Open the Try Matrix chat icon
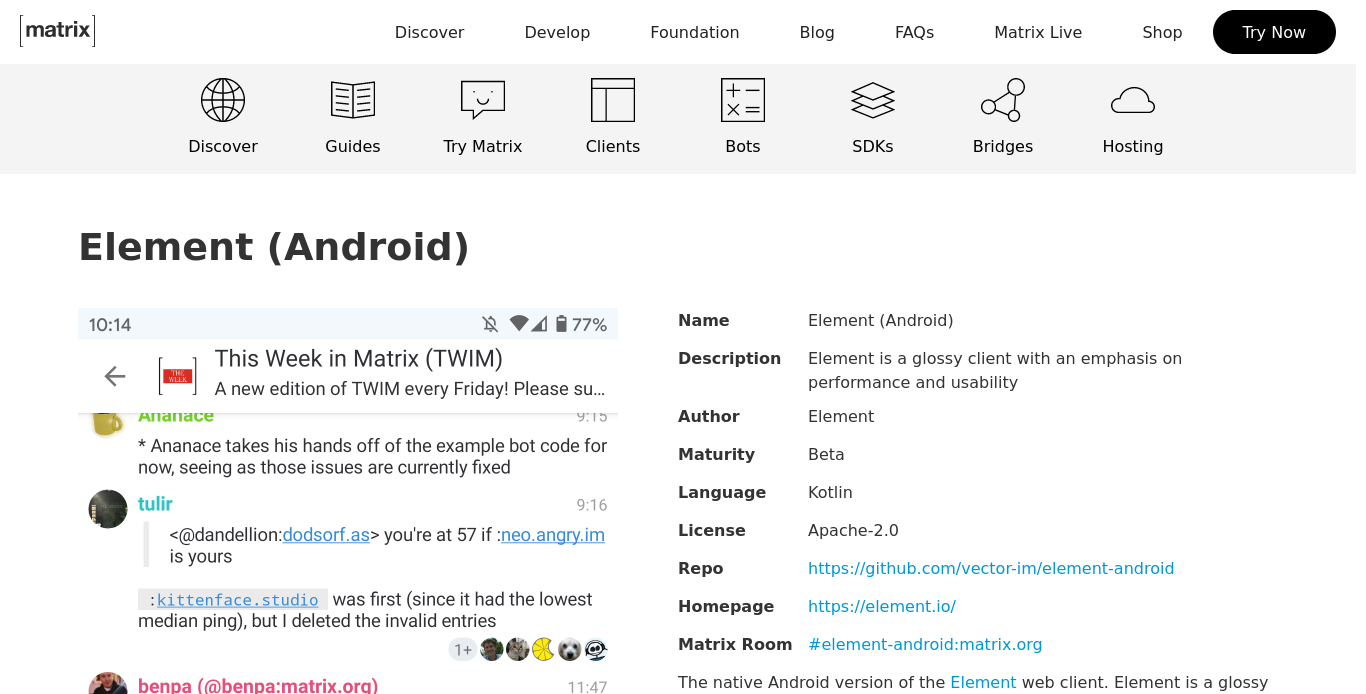 click(483, 100)
